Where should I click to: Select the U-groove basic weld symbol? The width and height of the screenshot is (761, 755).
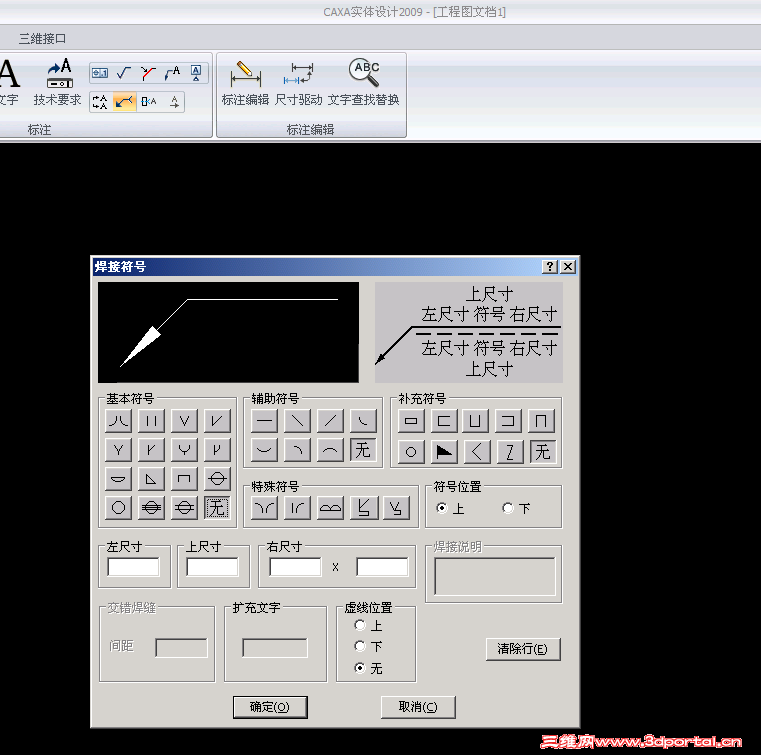click(184, 450)
